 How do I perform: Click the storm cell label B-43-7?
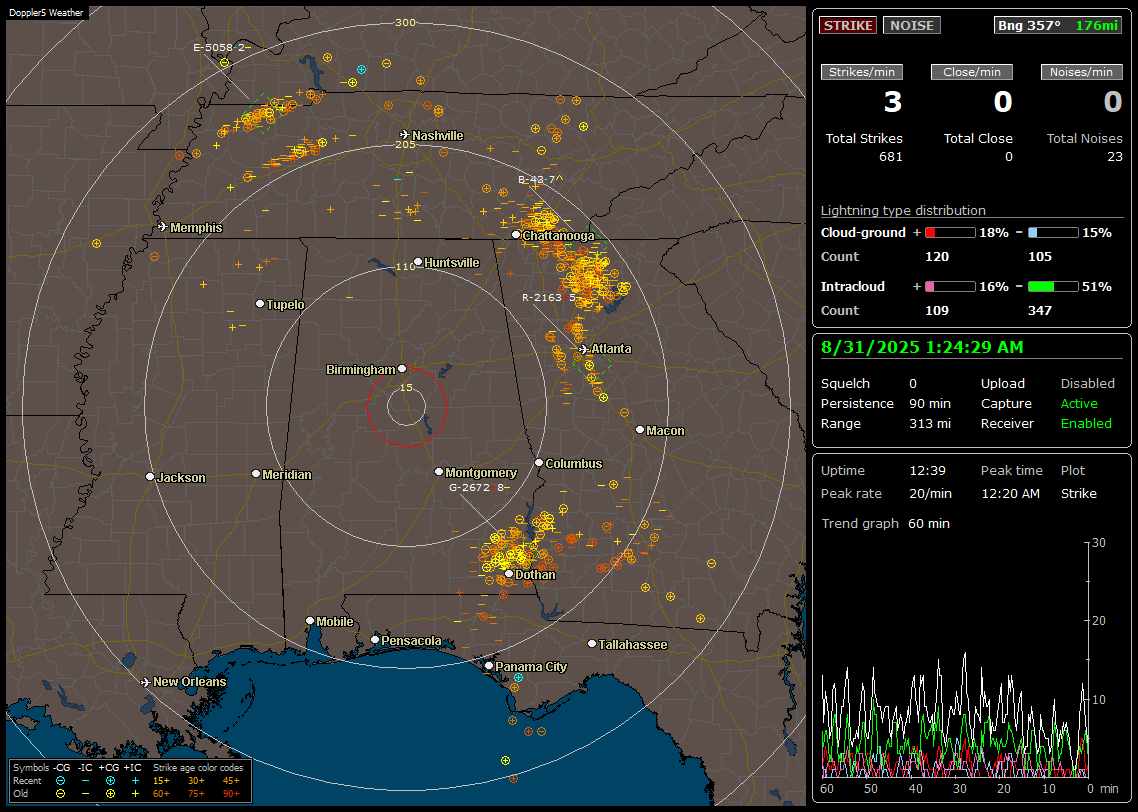541,179
